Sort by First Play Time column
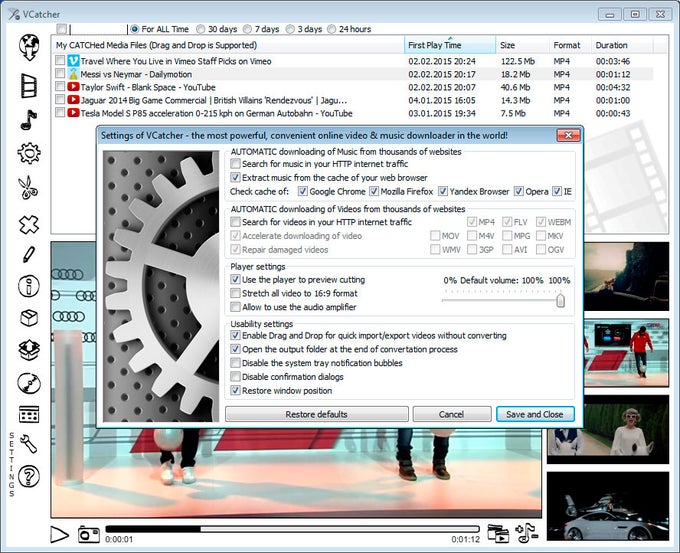The image size is (680, 553). coord(450,45)
